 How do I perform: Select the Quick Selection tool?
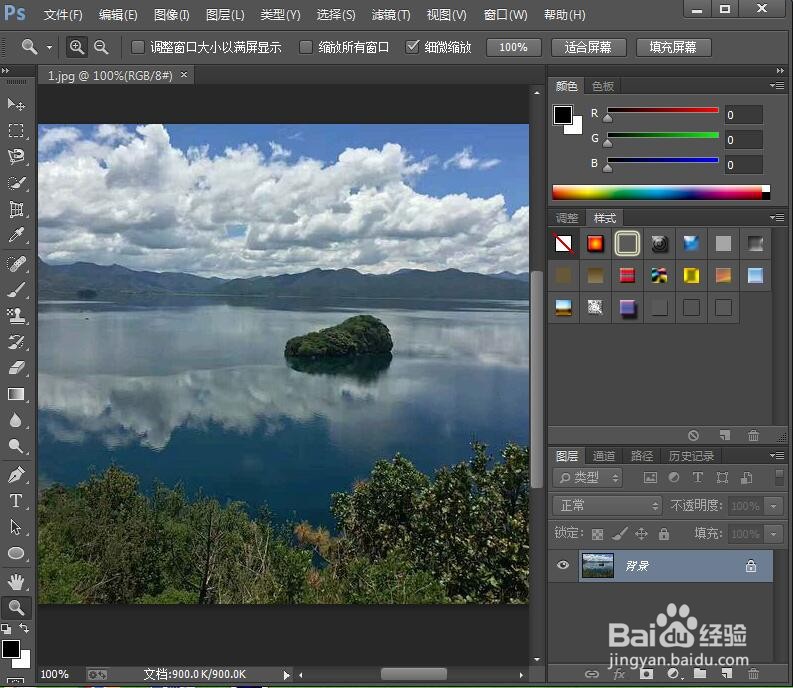(x=16, y=183)
